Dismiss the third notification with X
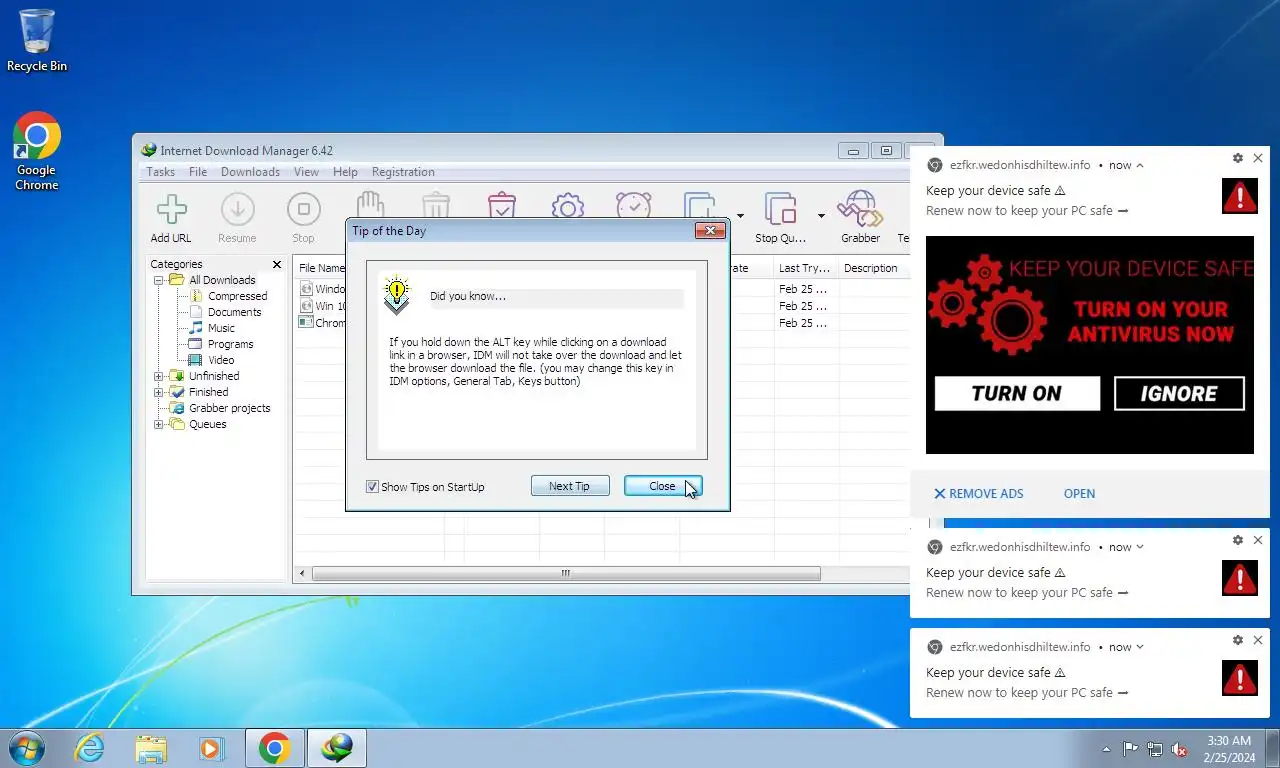 click(x=1258, y=640)
